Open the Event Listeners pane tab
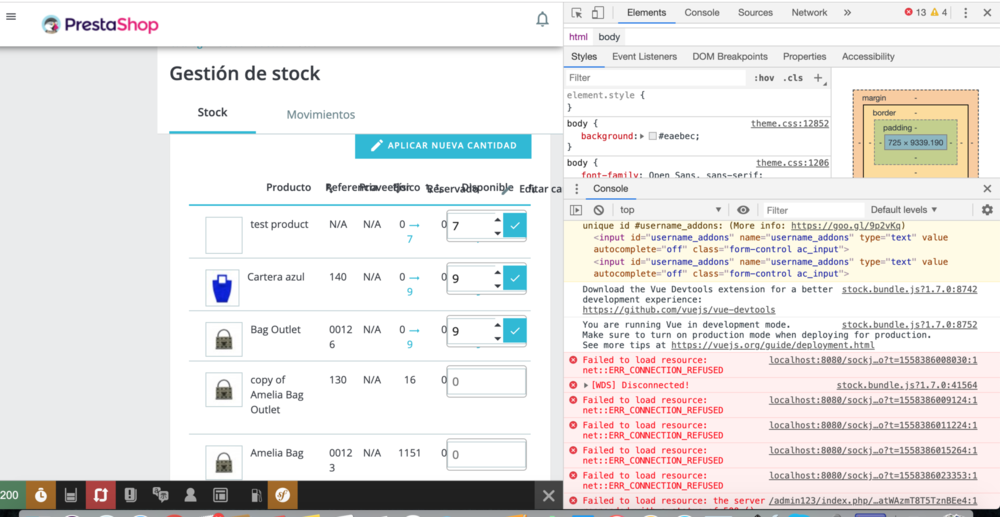 coord(644,57)
